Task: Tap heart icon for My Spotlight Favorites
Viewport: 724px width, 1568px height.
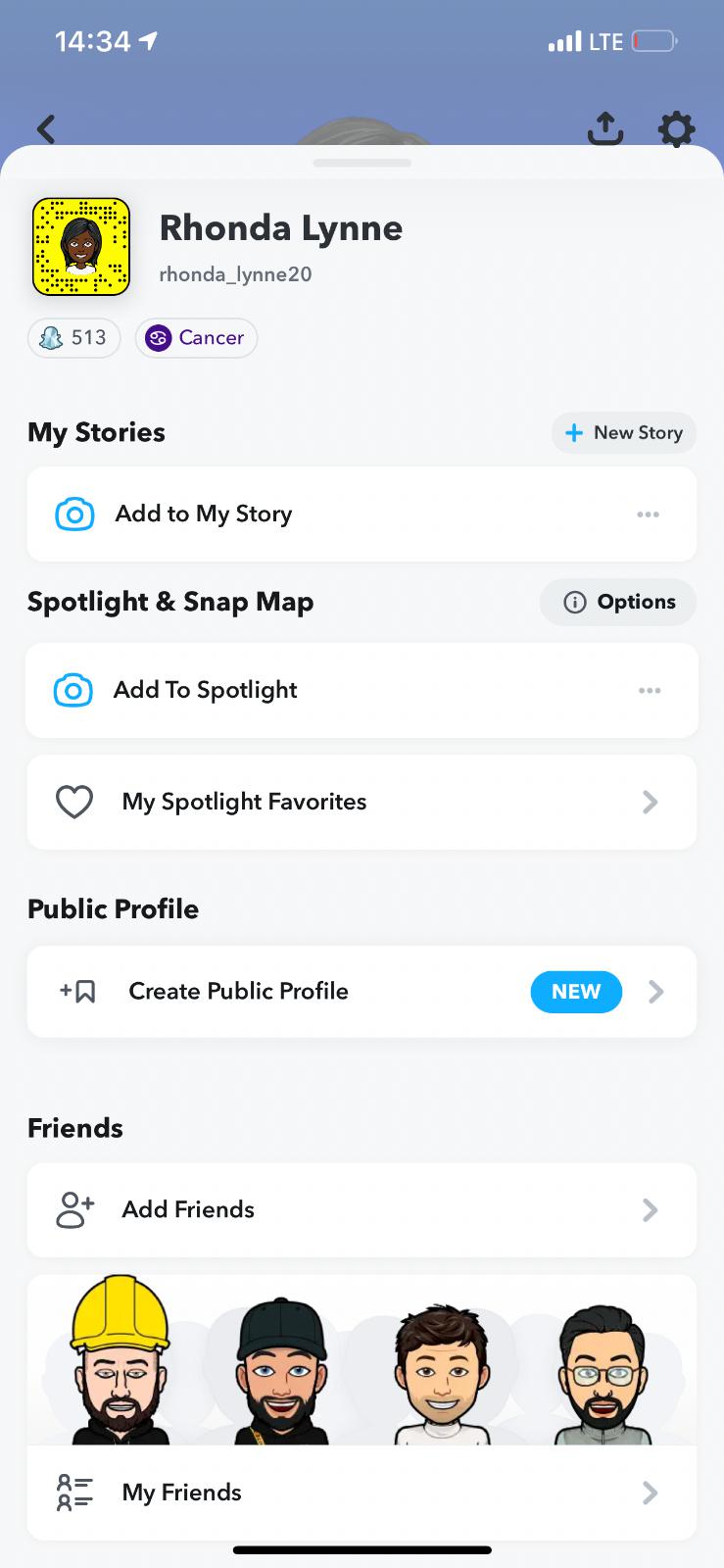Action: tap(74, 803)
